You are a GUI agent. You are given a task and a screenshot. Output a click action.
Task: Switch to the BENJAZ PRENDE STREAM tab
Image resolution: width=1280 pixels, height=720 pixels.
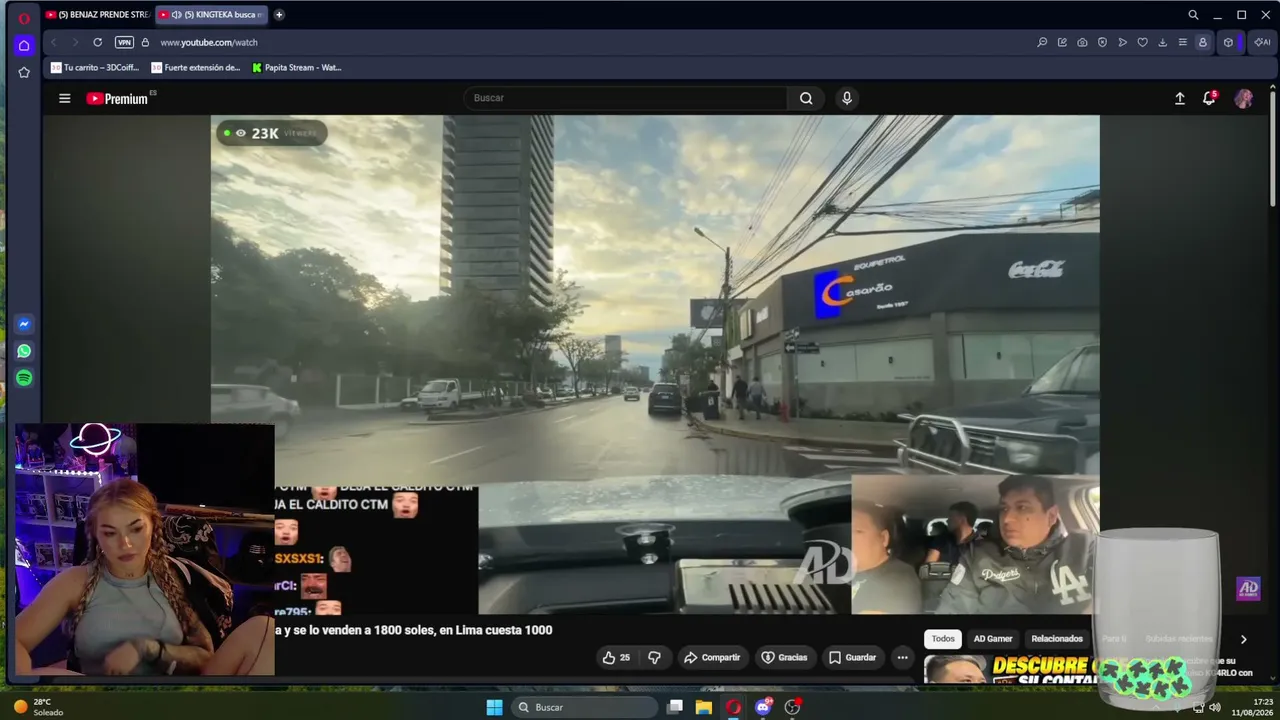coord(97,15)
